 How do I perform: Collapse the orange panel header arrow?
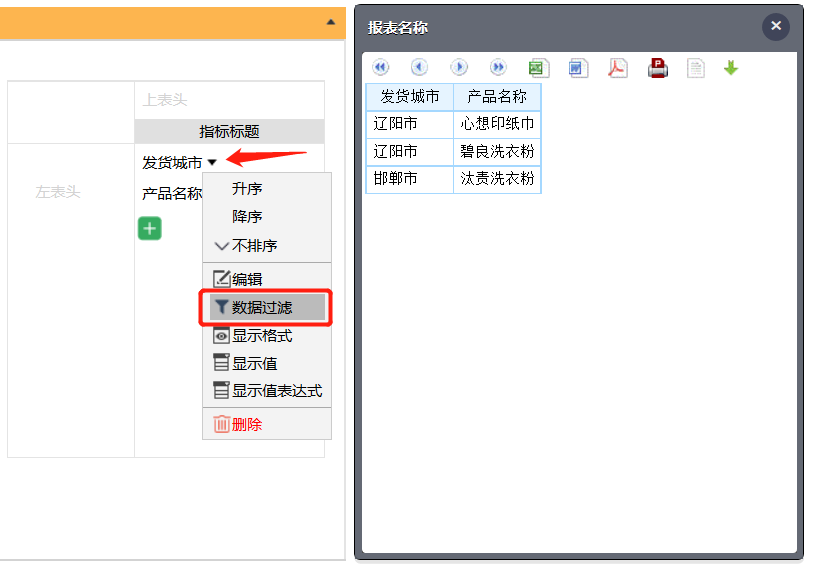coord(331,22)
